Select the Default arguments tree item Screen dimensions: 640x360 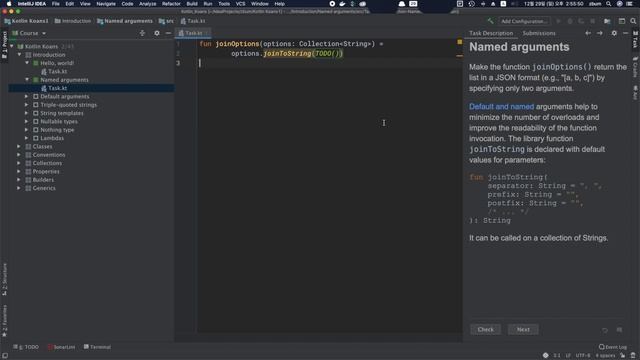(x=64, y=96)
